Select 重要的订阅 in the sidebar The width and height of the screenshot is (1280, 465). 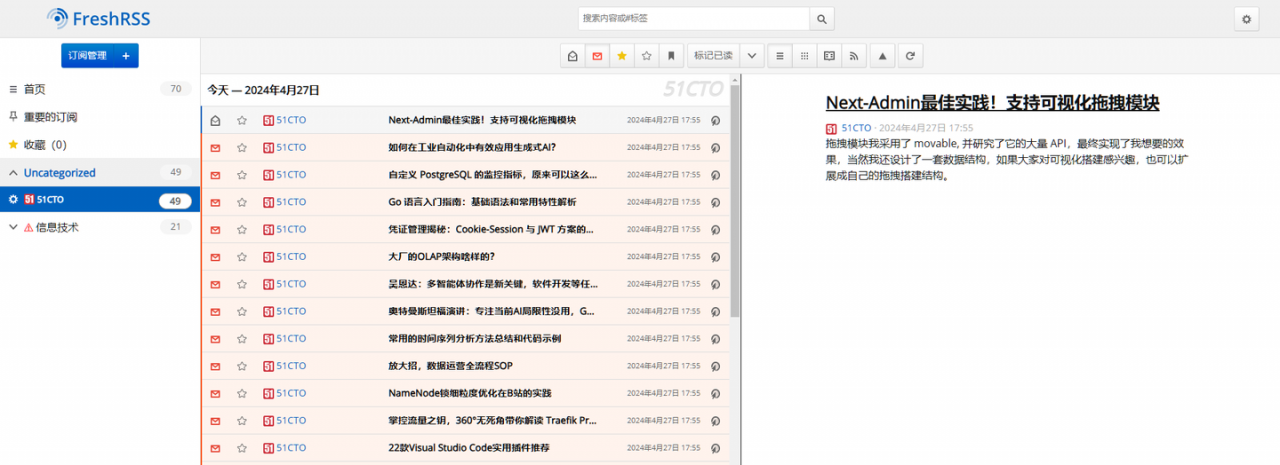[50, 117]
